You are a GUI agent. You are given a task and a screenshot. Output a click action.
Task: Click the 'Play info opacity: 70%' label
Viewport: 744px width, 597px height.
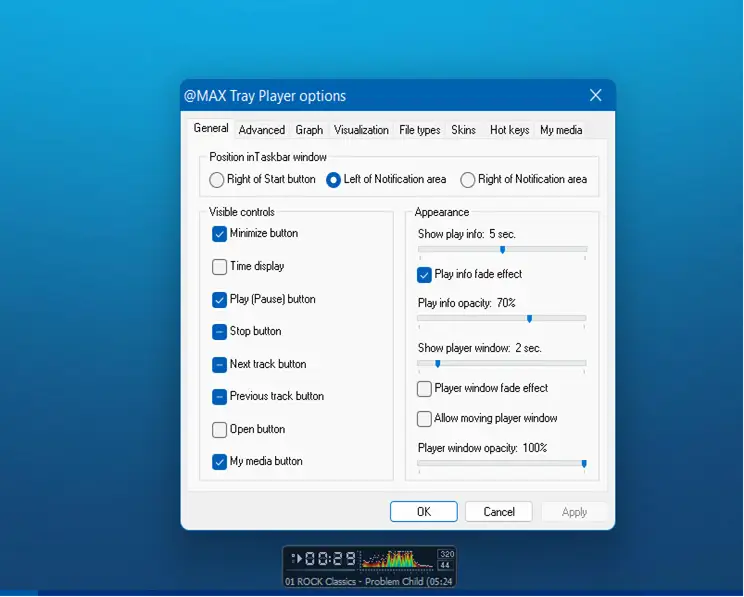(466, 303)
